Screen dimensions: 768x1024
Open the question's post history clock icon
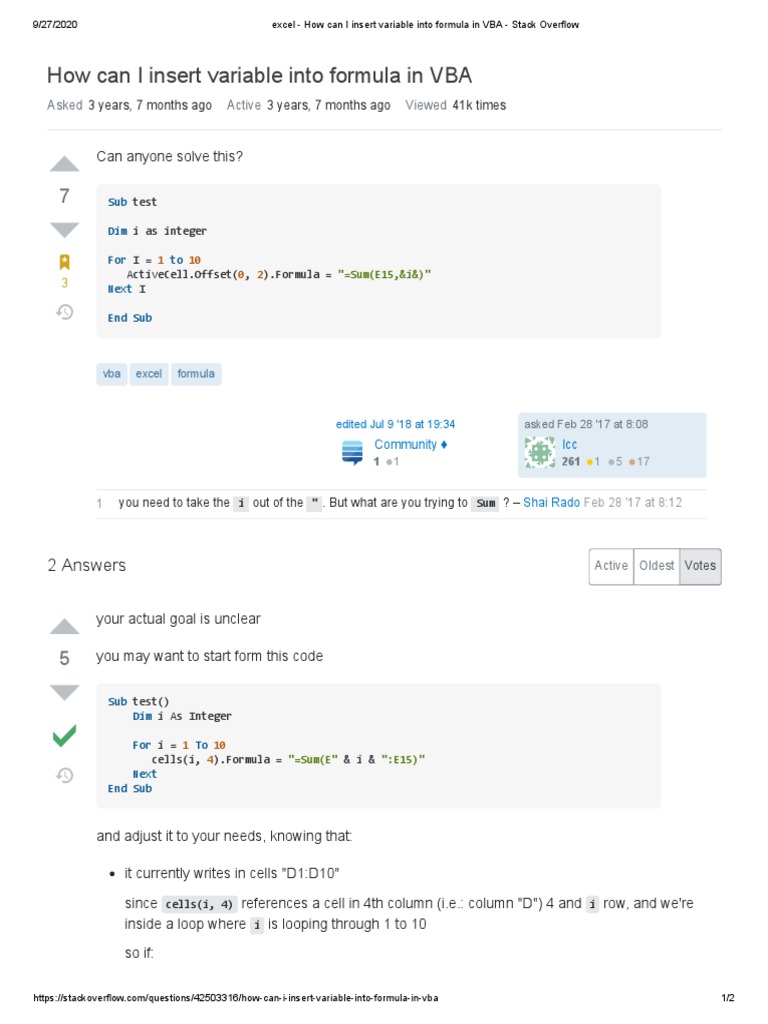64,312
